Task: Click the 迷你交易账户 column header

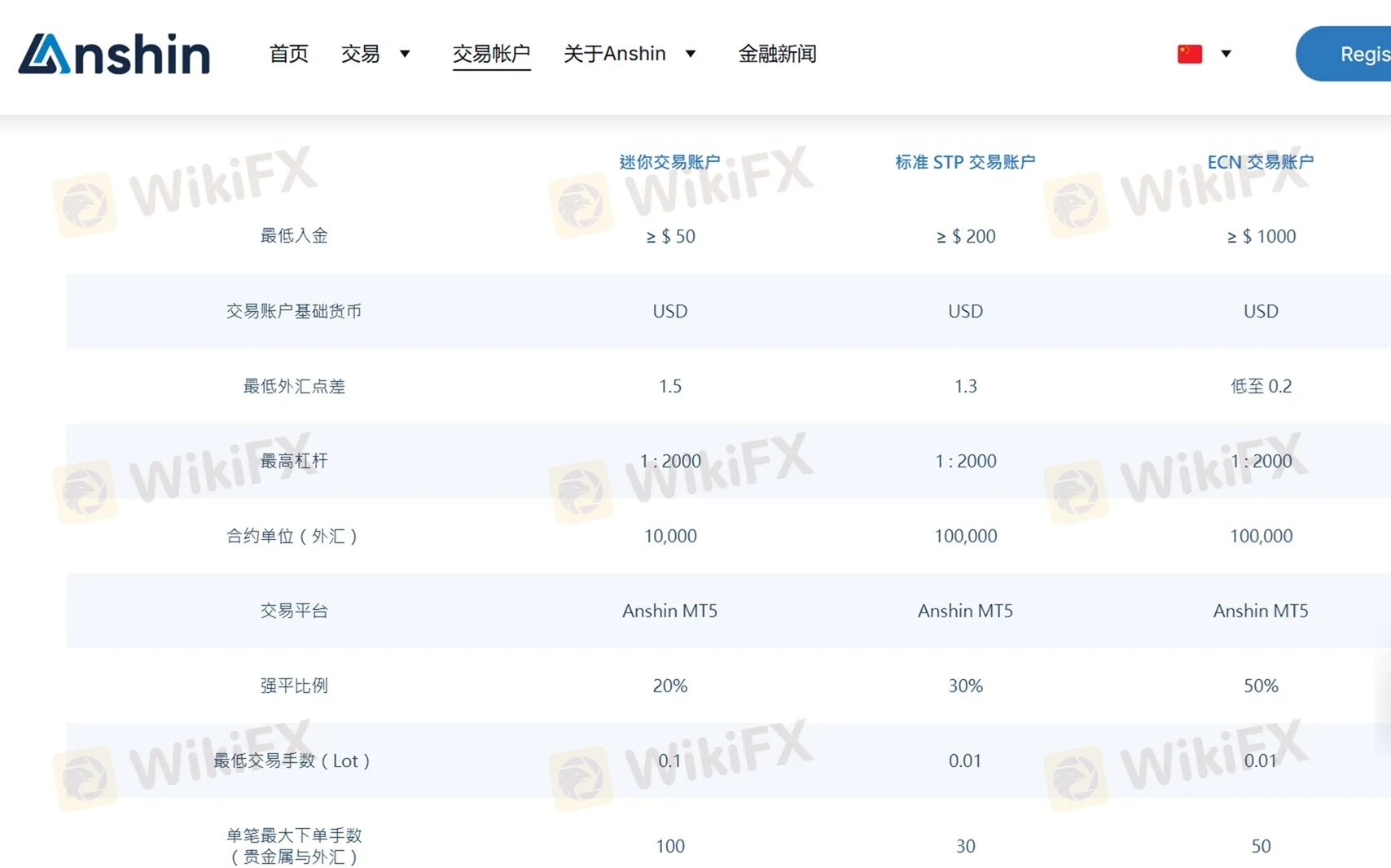Action: (x=669, y=162)
